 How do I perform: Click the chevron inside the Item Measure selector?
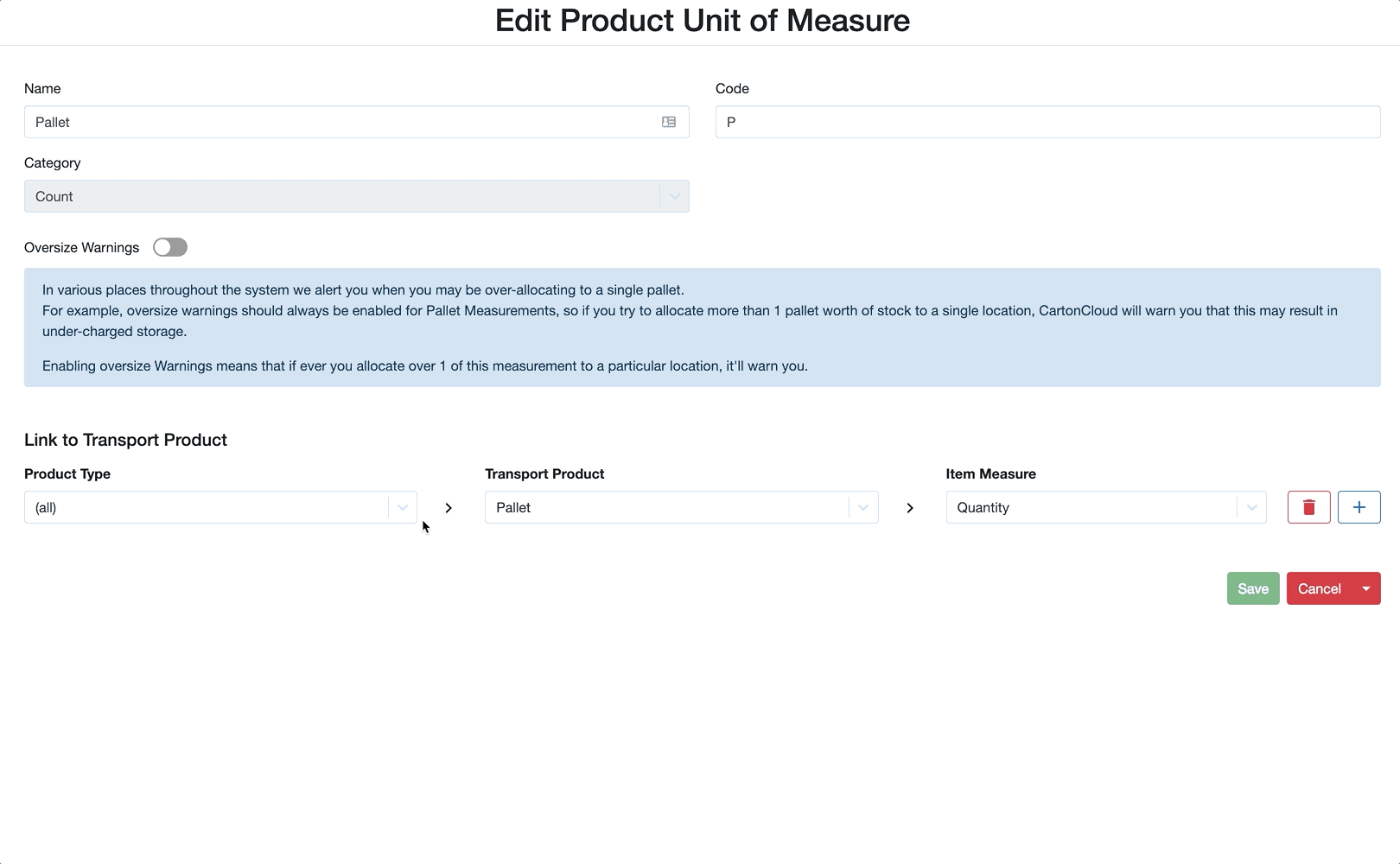(x=1250, y=507)
